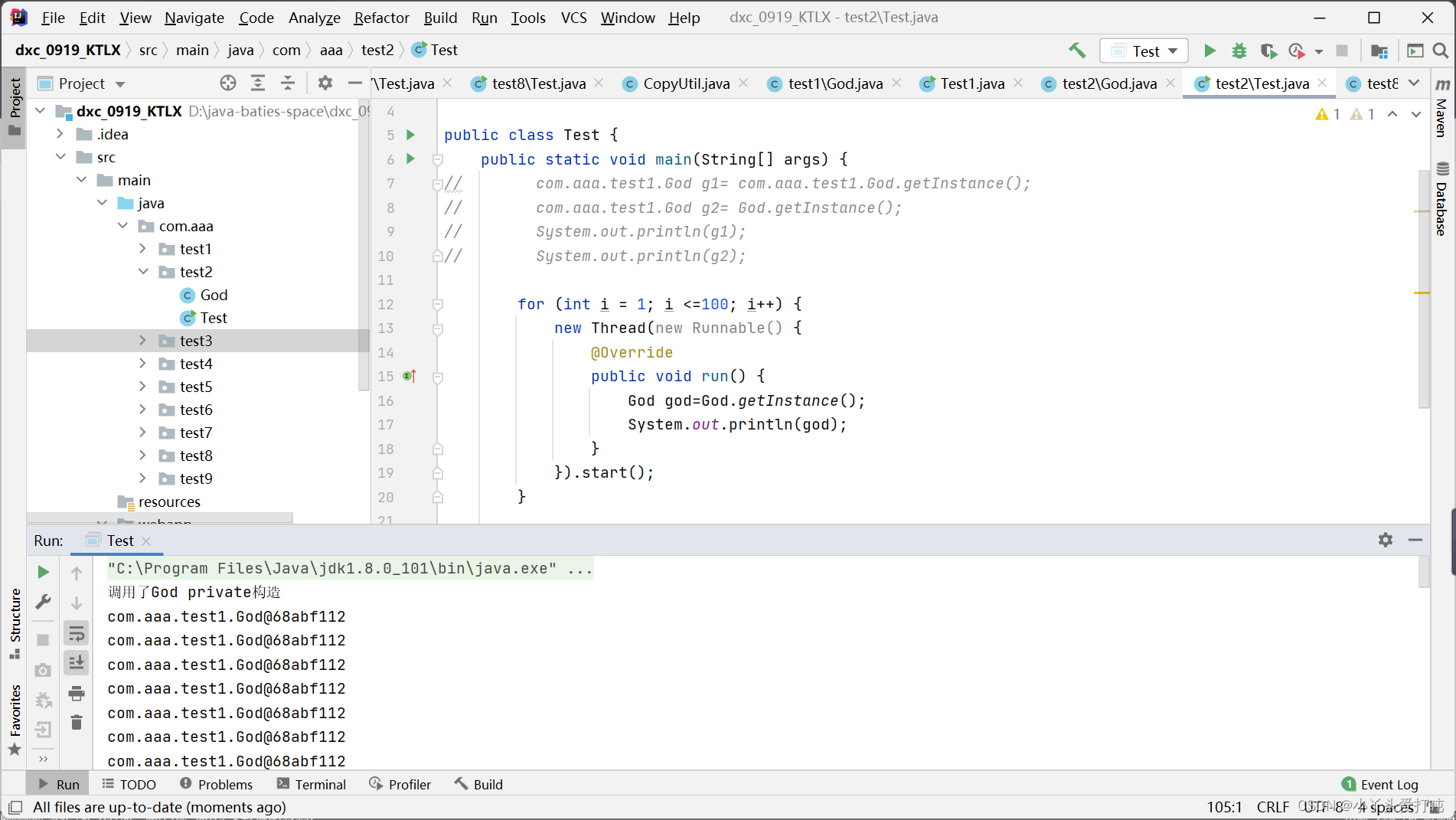Toggle the Structure side panel
Screen dimensions: 1456x820
15,622
